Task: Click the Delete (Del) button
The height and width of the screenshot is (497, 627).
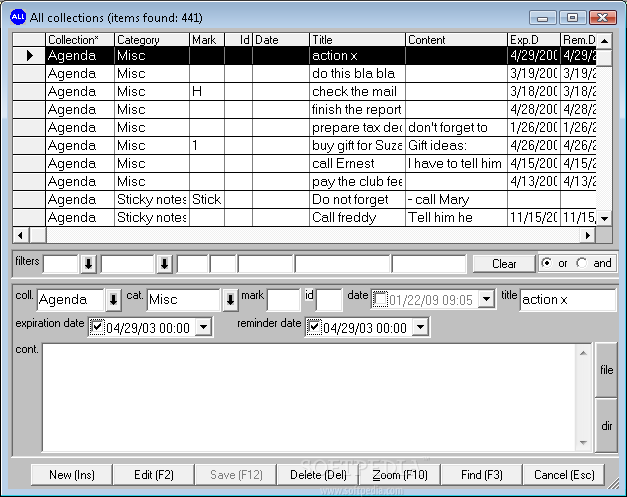Action: [x=318, y=475]
